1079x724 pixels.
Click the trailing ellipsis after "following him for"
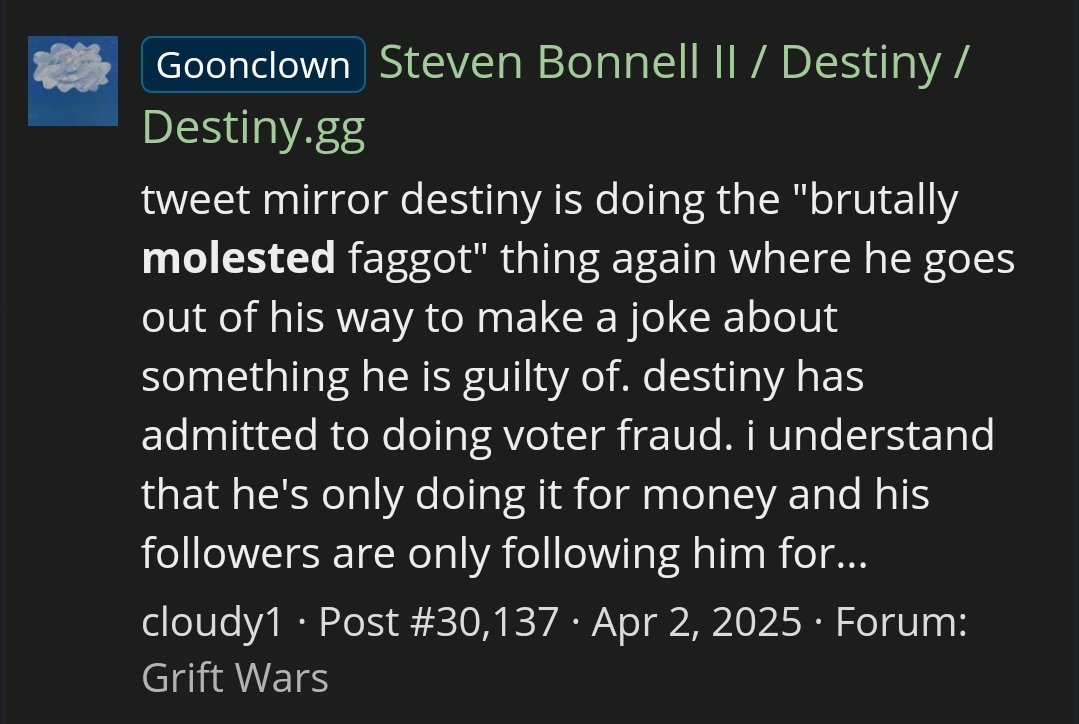tap(850, 553)
